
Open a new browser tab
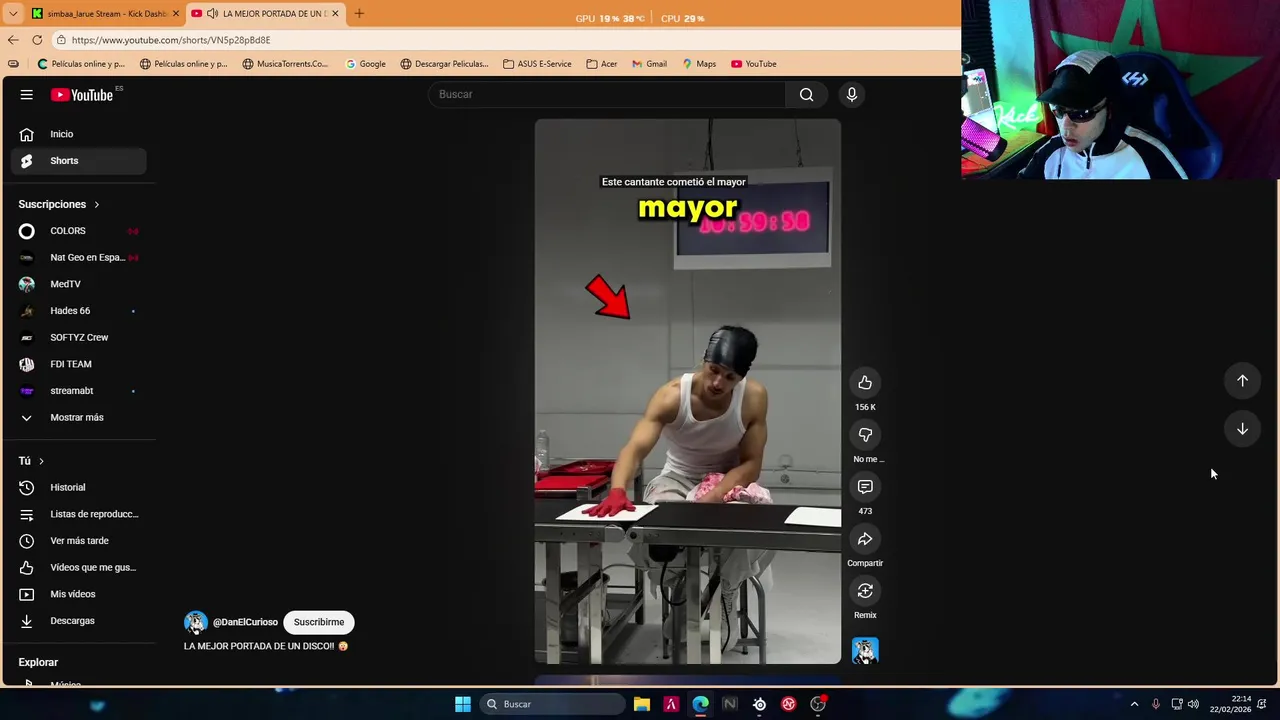[x=359, y=14]
